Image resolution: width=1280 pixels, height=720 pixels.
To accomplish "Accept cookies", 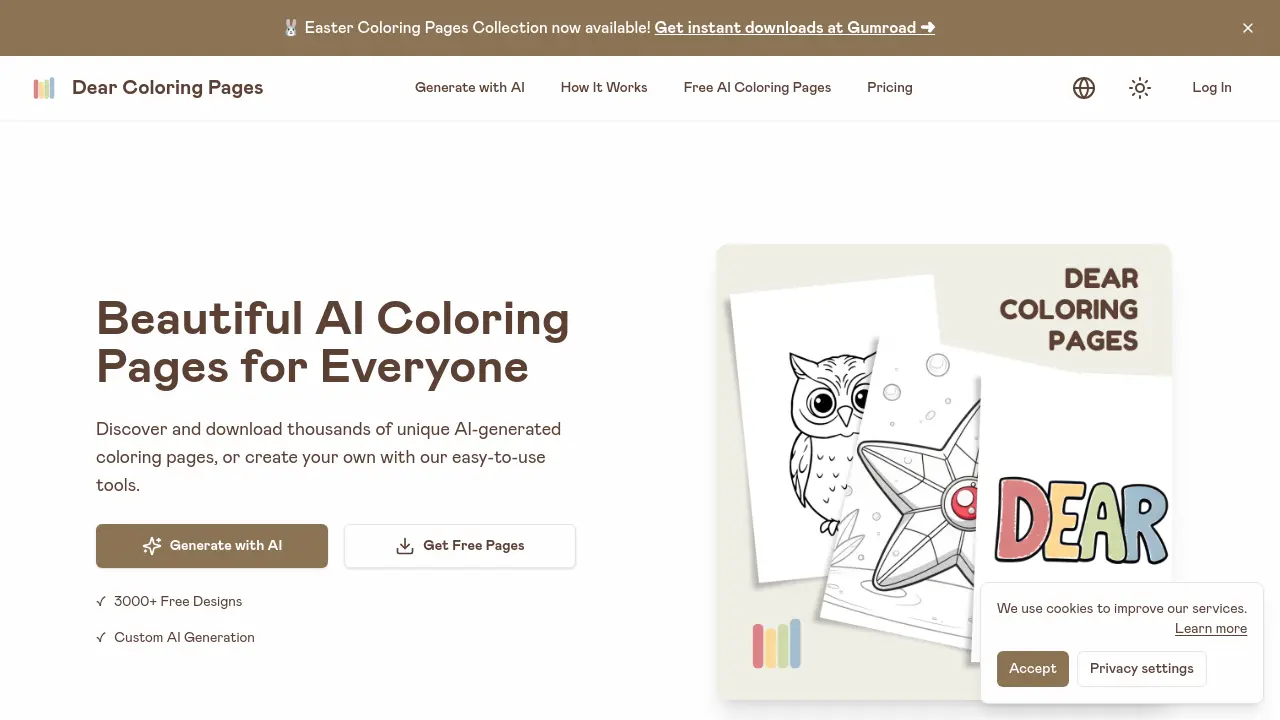I will tap(1033, 669).
